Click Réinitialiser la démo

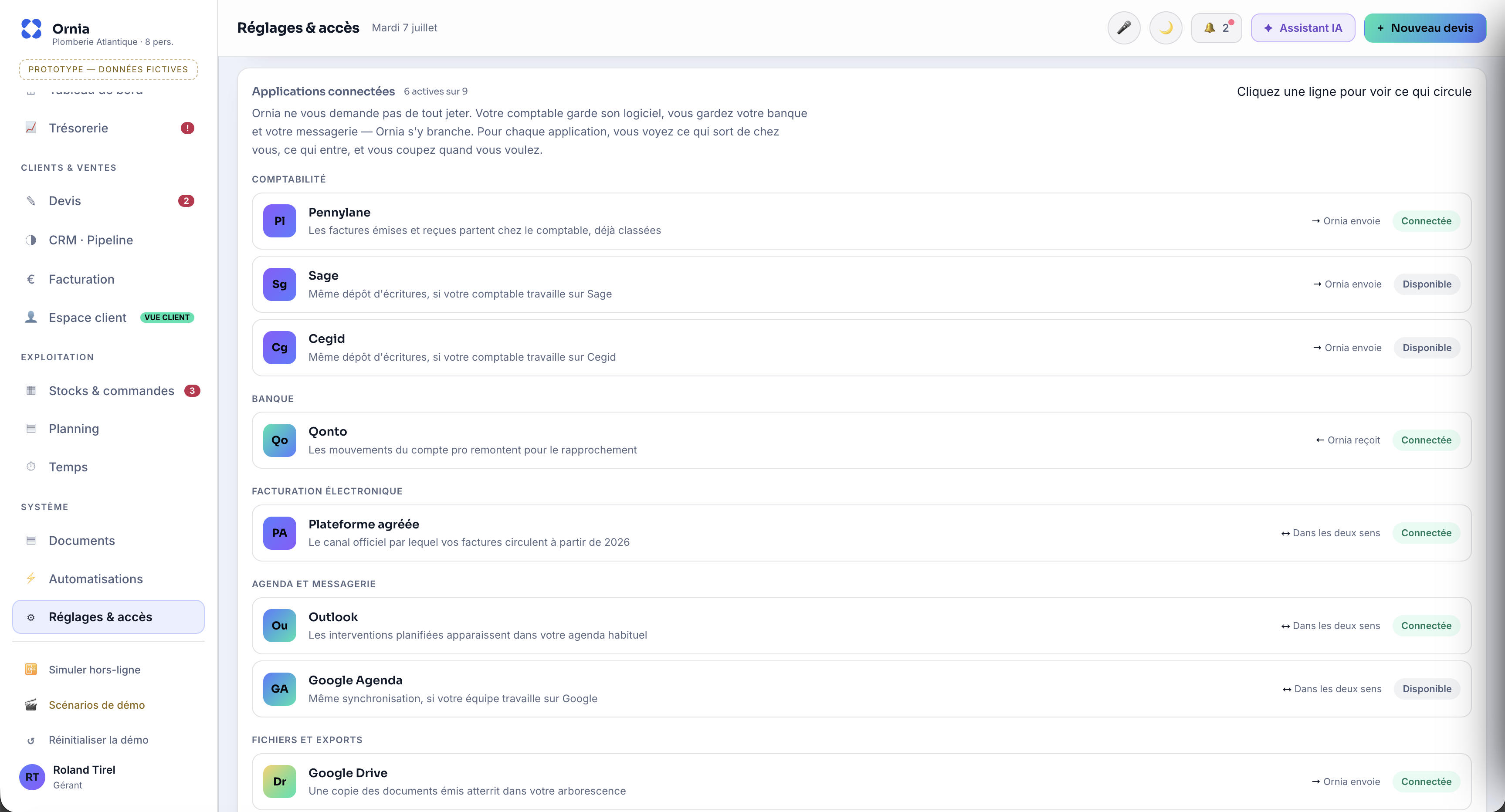[108, 740]
